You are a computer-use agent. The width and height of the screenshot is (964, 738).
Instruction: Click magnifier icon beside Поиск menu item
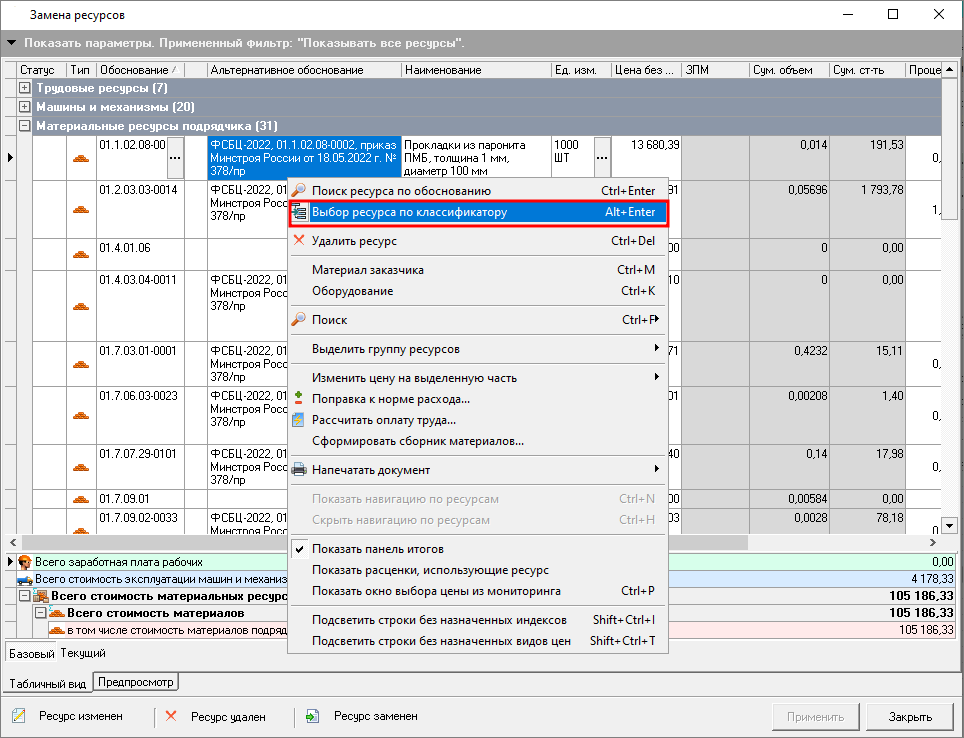pyautogui.click(x=298, y=320)
